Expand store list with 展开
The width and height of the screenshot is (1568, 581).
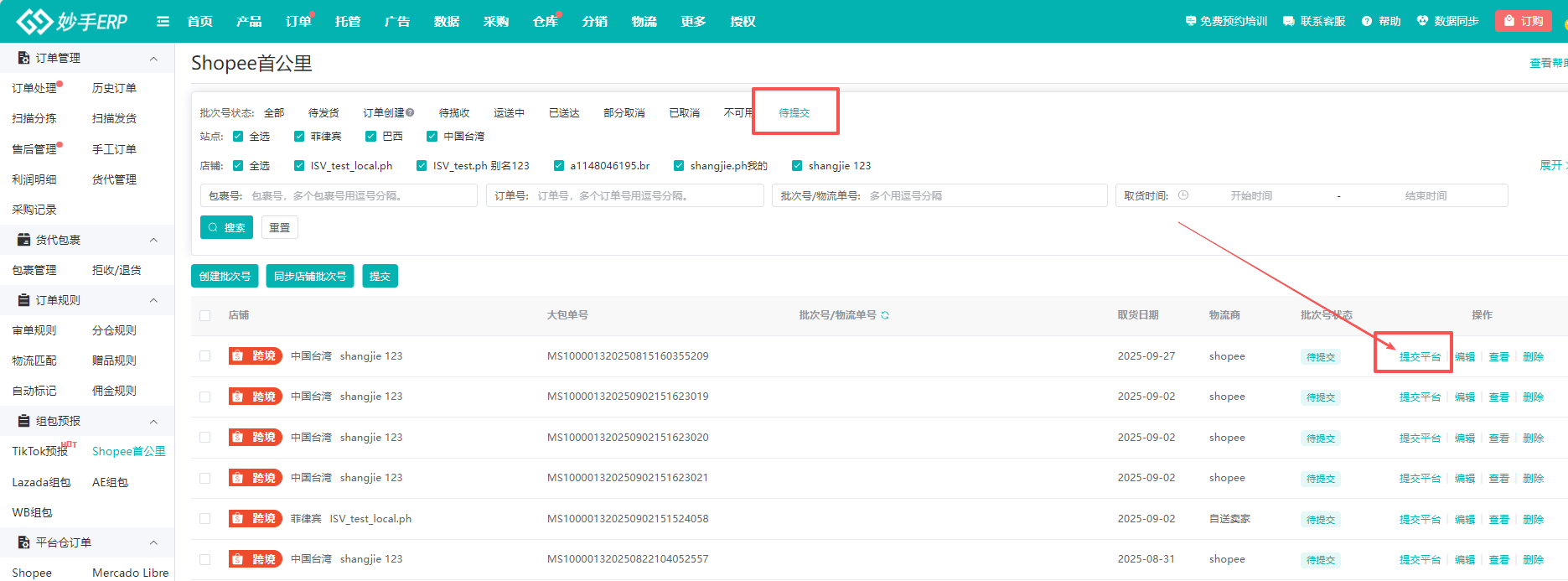coord(1552,165)
